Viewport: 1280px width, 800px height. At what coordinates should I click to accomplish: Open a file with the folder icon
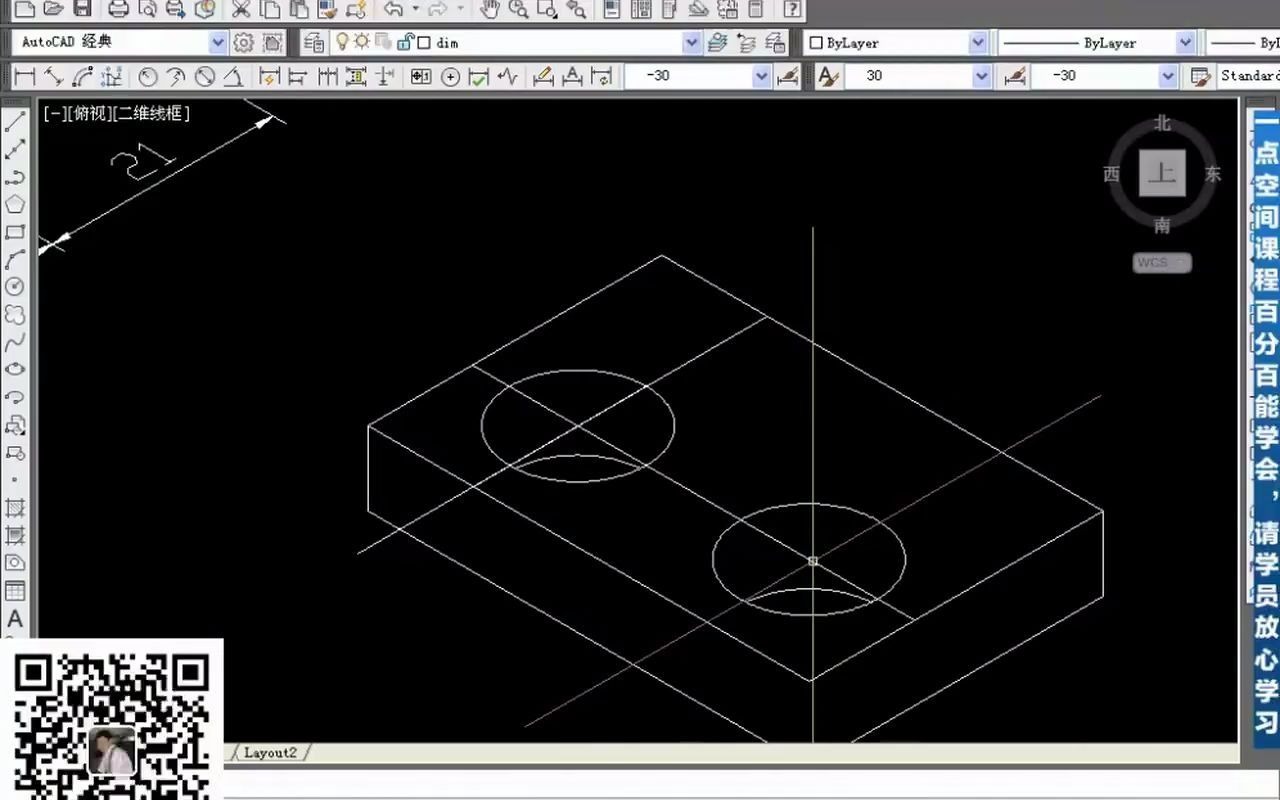point(54,10)
